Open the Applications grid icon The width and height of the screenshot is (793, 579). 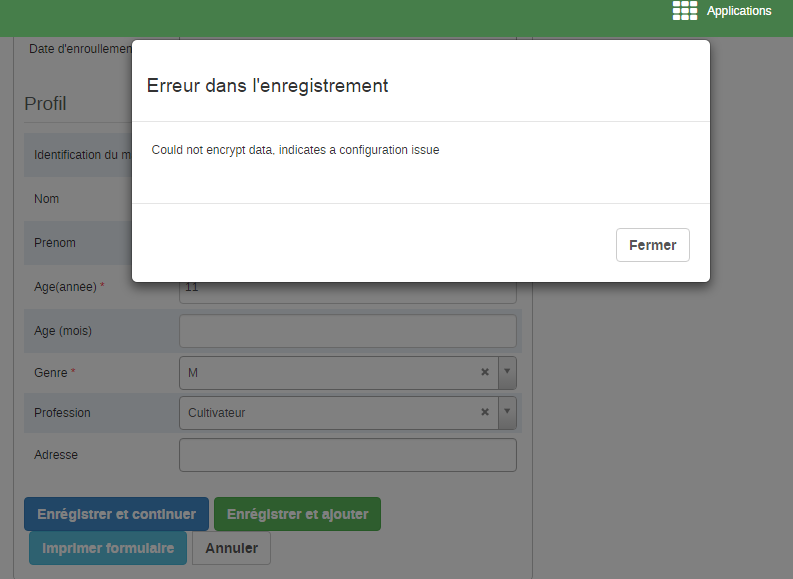click(x=685, y=11)
